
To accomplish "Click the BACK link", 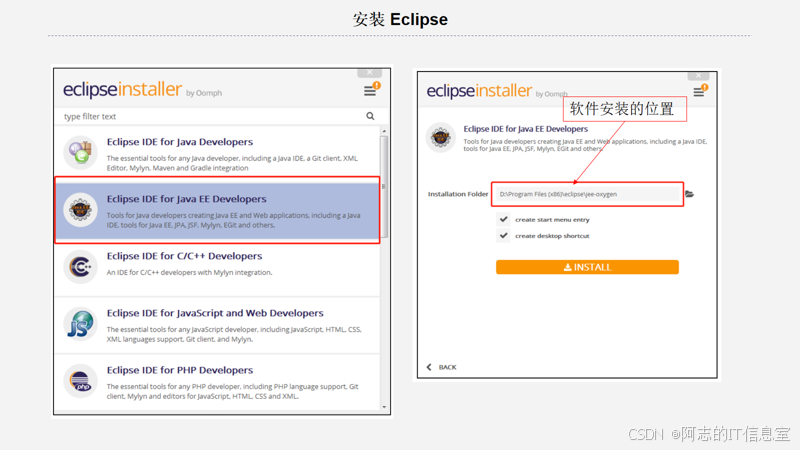I will 447,367.
